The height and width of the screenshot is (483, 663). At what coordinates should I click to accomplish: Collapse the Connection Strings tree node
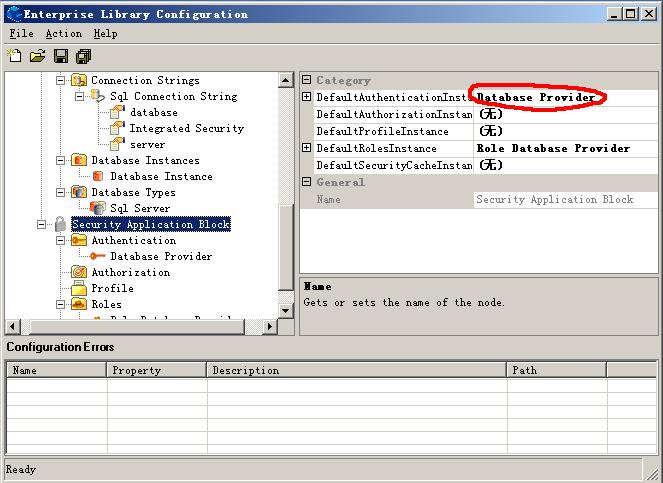click(61, 80)
